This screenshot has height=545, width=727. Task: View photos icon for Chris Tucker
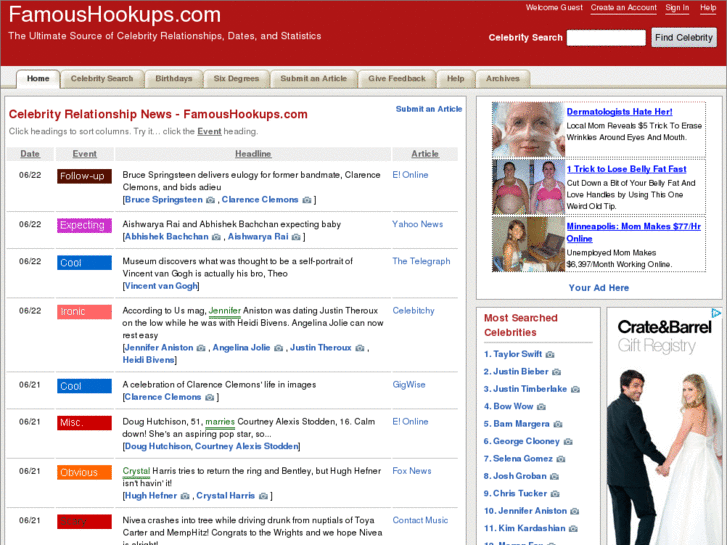tap(555, 494)
